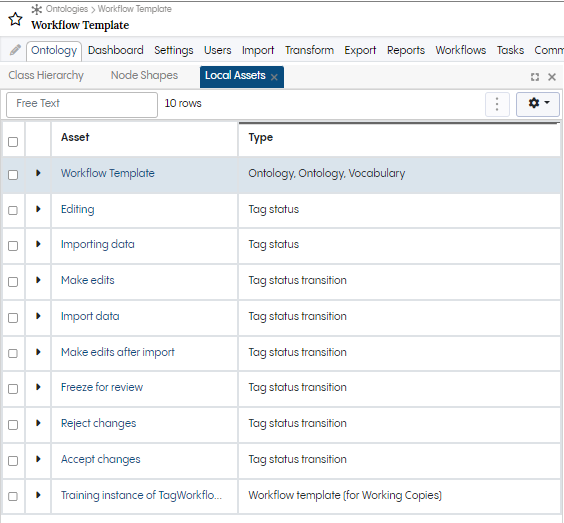Open the Accept changes link
The image size is (564, 523).
click(x=101, y=459)
